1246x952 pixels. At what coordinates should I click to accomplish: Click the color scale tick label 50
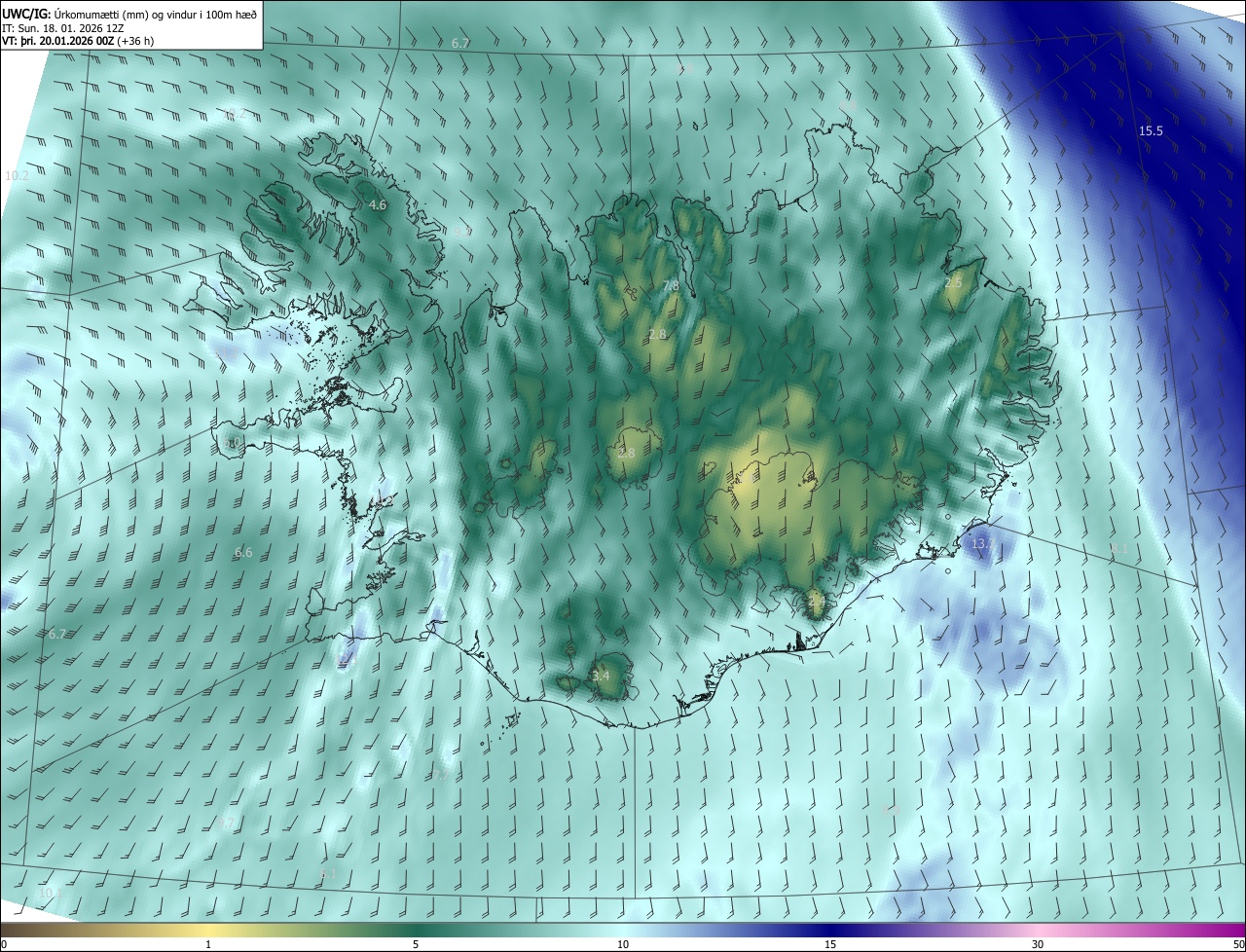click(1239, 945)
